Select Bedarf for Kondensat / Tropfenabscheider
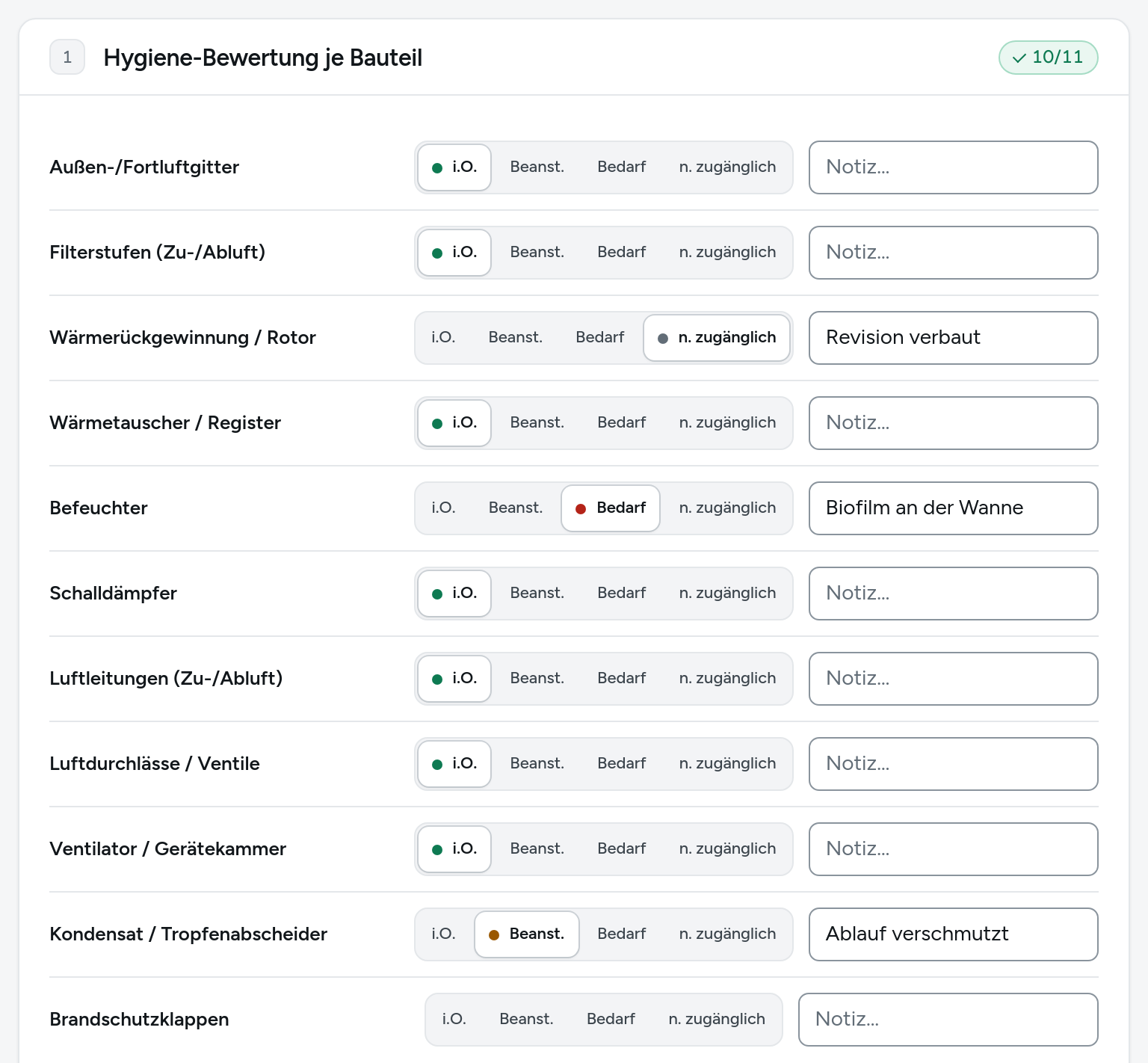Screen dimensions: 1148x1063 tap(622, 934)
